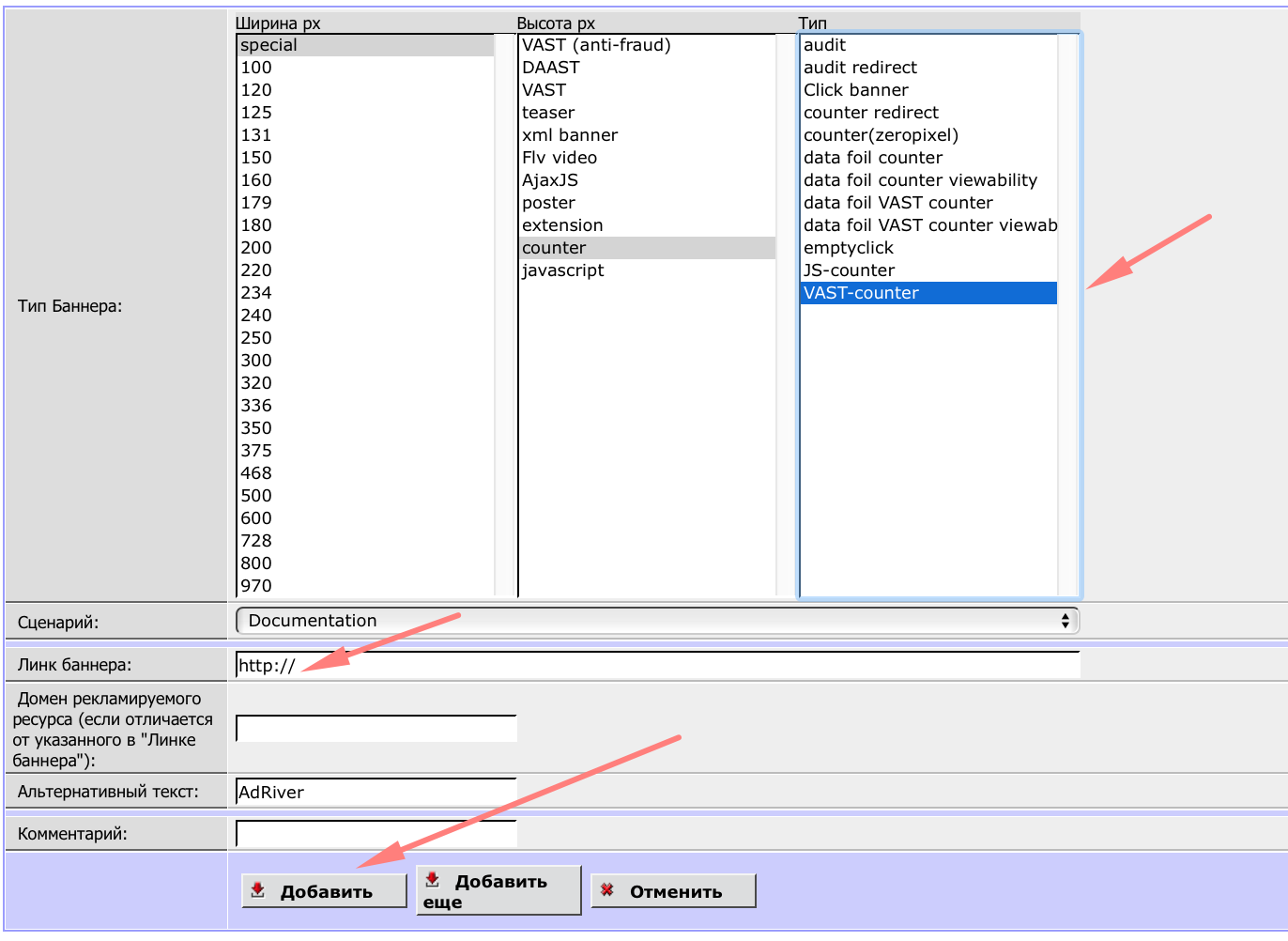Select width 220 in the list
The width and height of the screenshot is (1288, 941).
[x=365, y=270]
